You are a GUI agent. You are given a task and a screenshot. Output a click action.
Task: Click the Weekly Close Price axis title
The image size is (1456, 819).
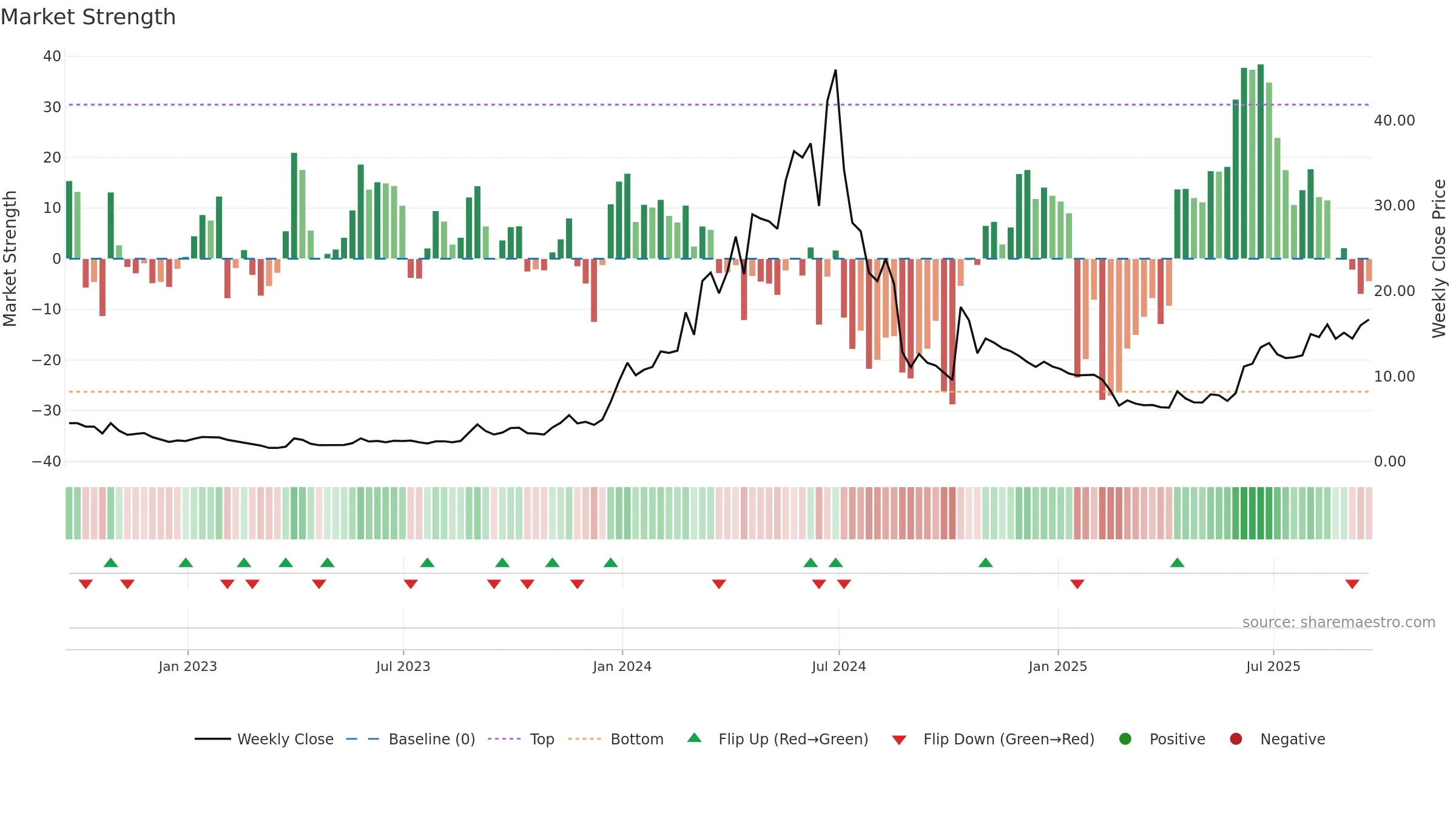coord(1440,258)
